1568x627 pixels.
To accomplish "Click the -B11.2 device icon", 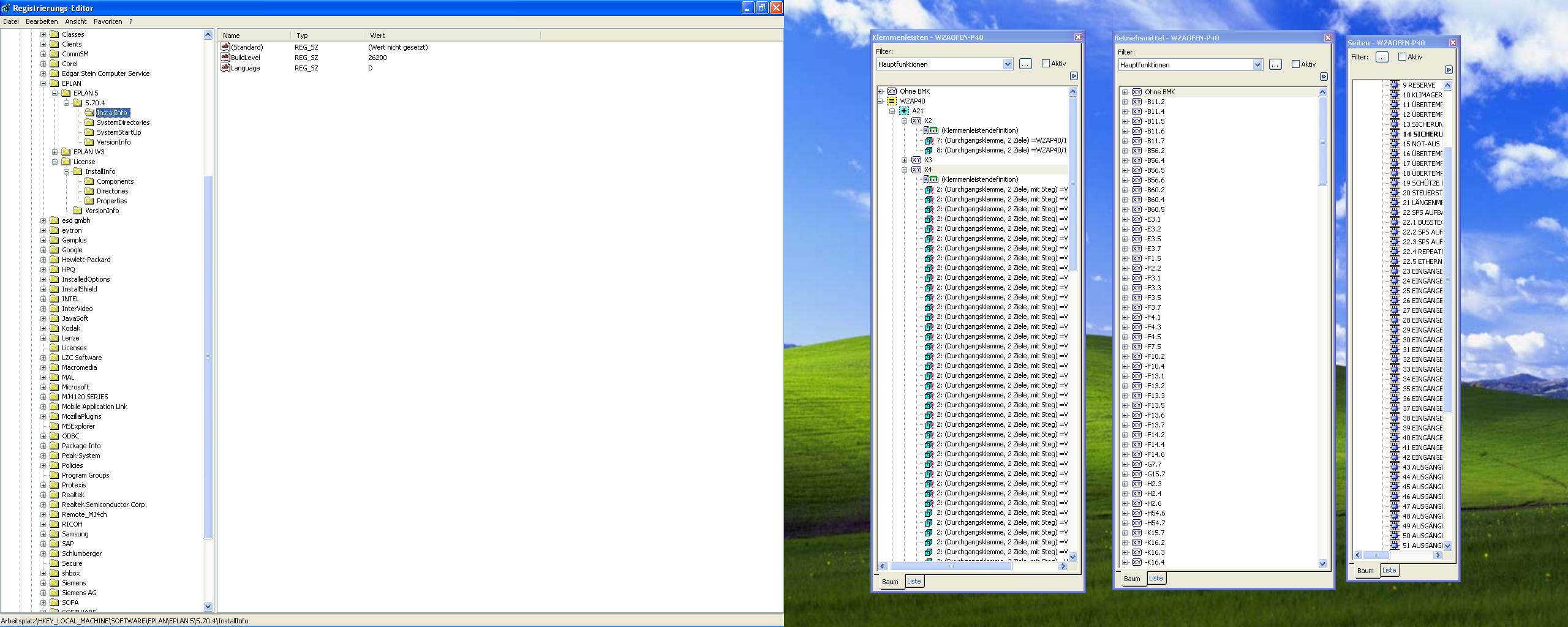I will tap(1137, 102).
